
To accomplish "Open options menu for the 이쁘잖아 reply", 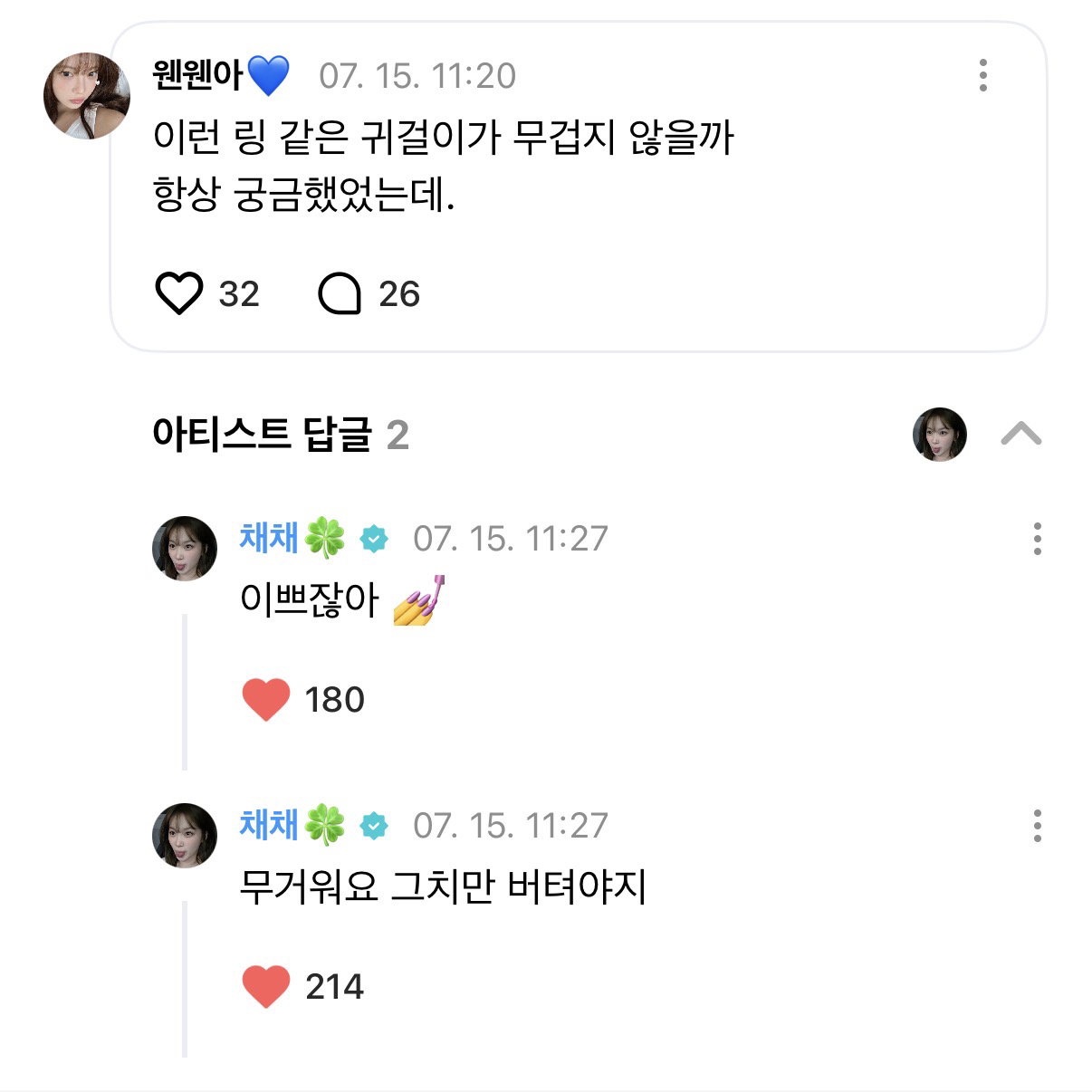I will click(1038, 539).
